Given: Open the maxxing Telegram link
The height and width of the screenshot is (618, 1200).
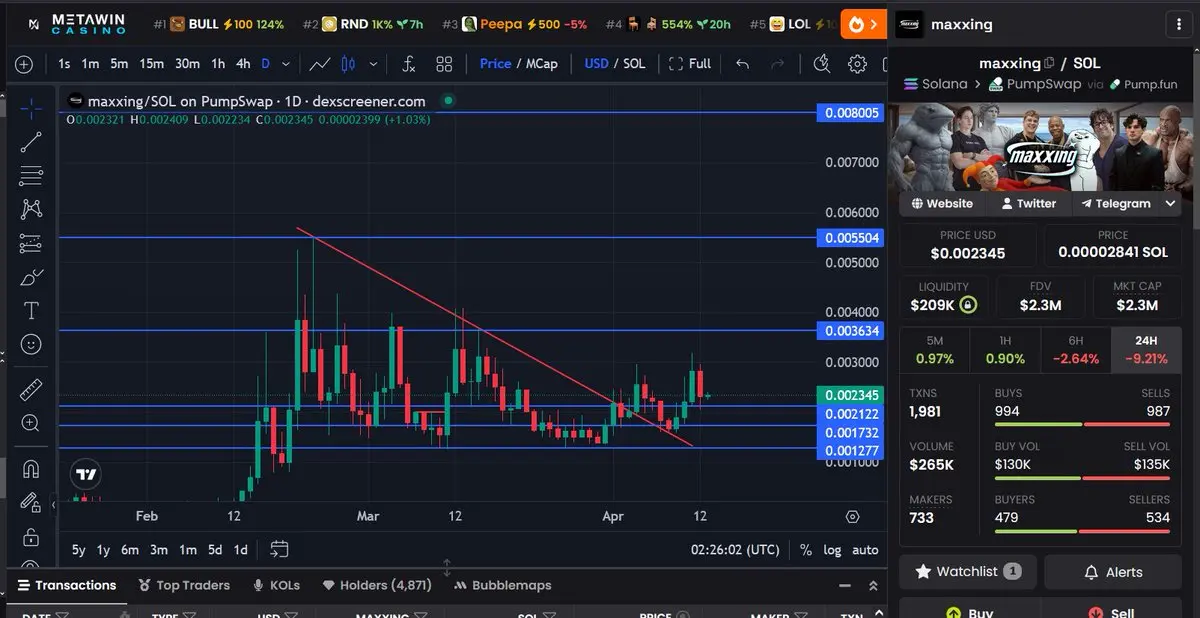Looking at the screenshot, I should pyautogui.click(x=1115, y=203).
